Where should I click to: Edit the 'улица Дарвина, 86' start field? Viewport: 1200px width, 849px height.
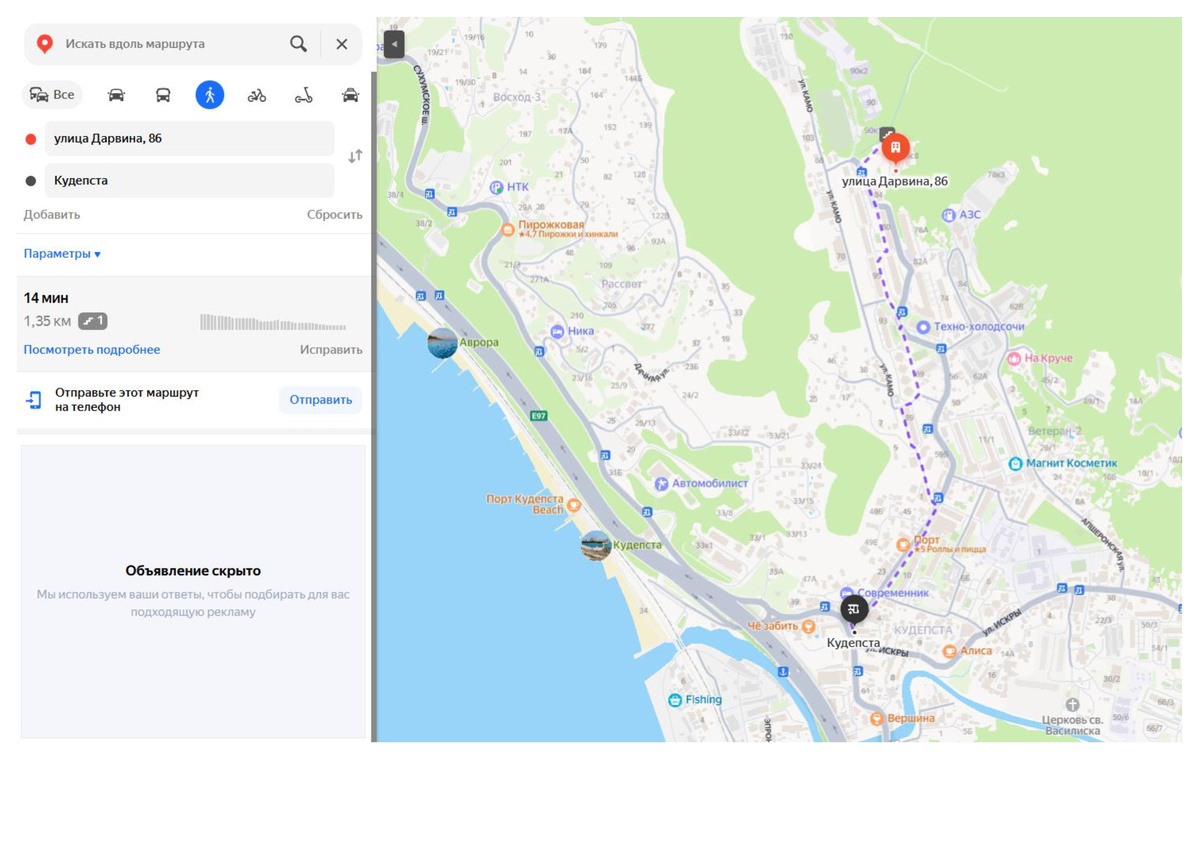point(190,139)
